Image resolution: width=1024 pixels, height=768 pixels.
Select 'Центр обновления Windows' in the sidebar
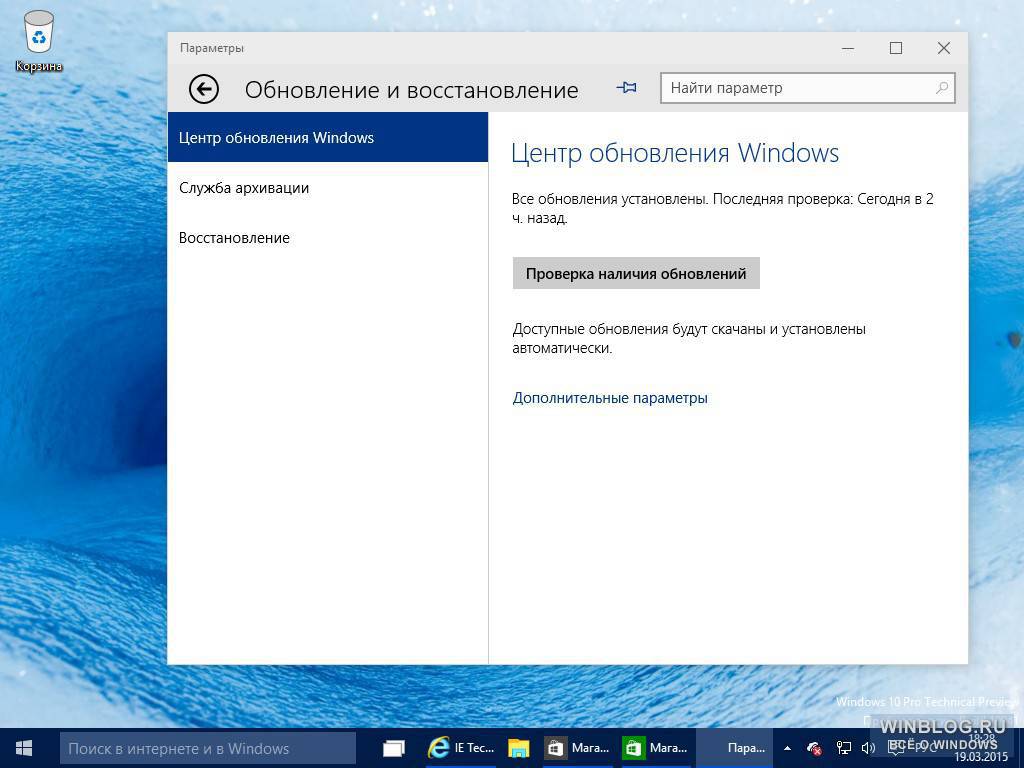(x=328, y=137)
